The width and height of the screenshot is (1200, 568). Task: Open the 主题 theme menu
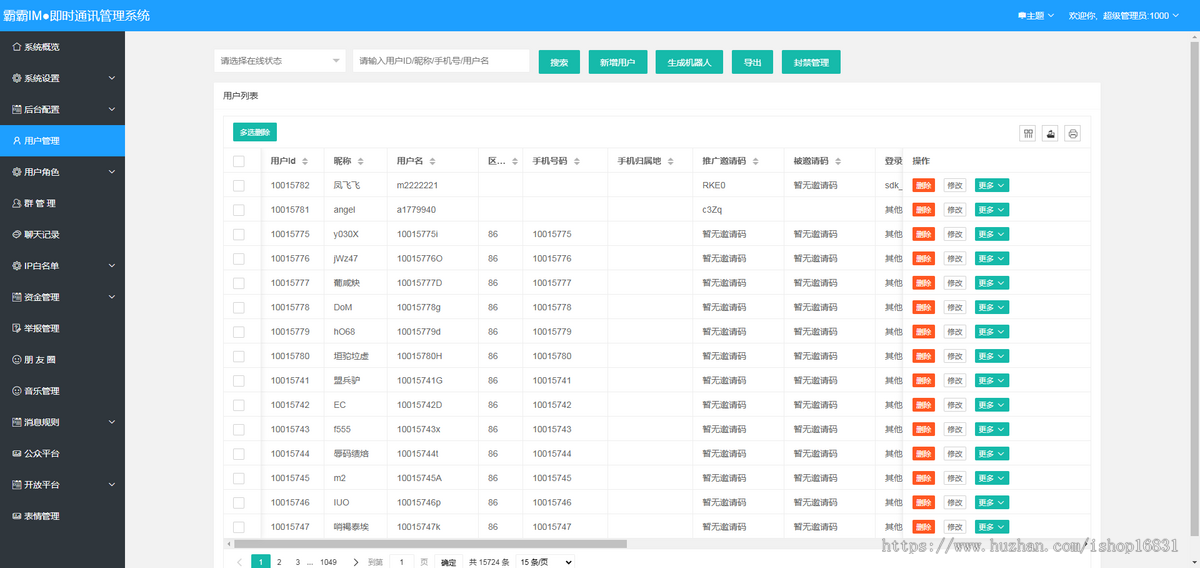pyautogui.click(x=1036, y=15)
